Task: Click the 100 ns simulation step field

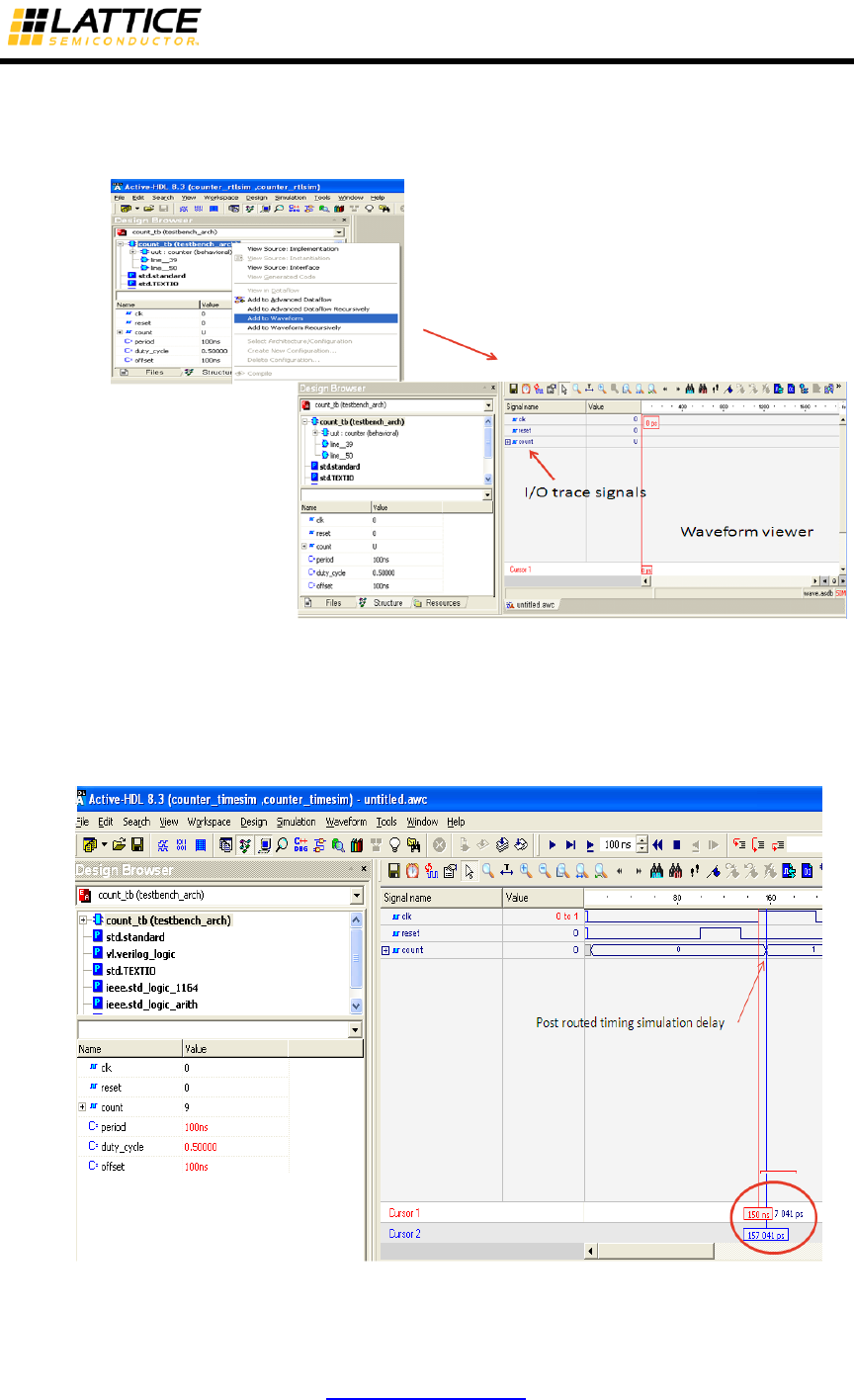Action: click(x=619, y=845)
